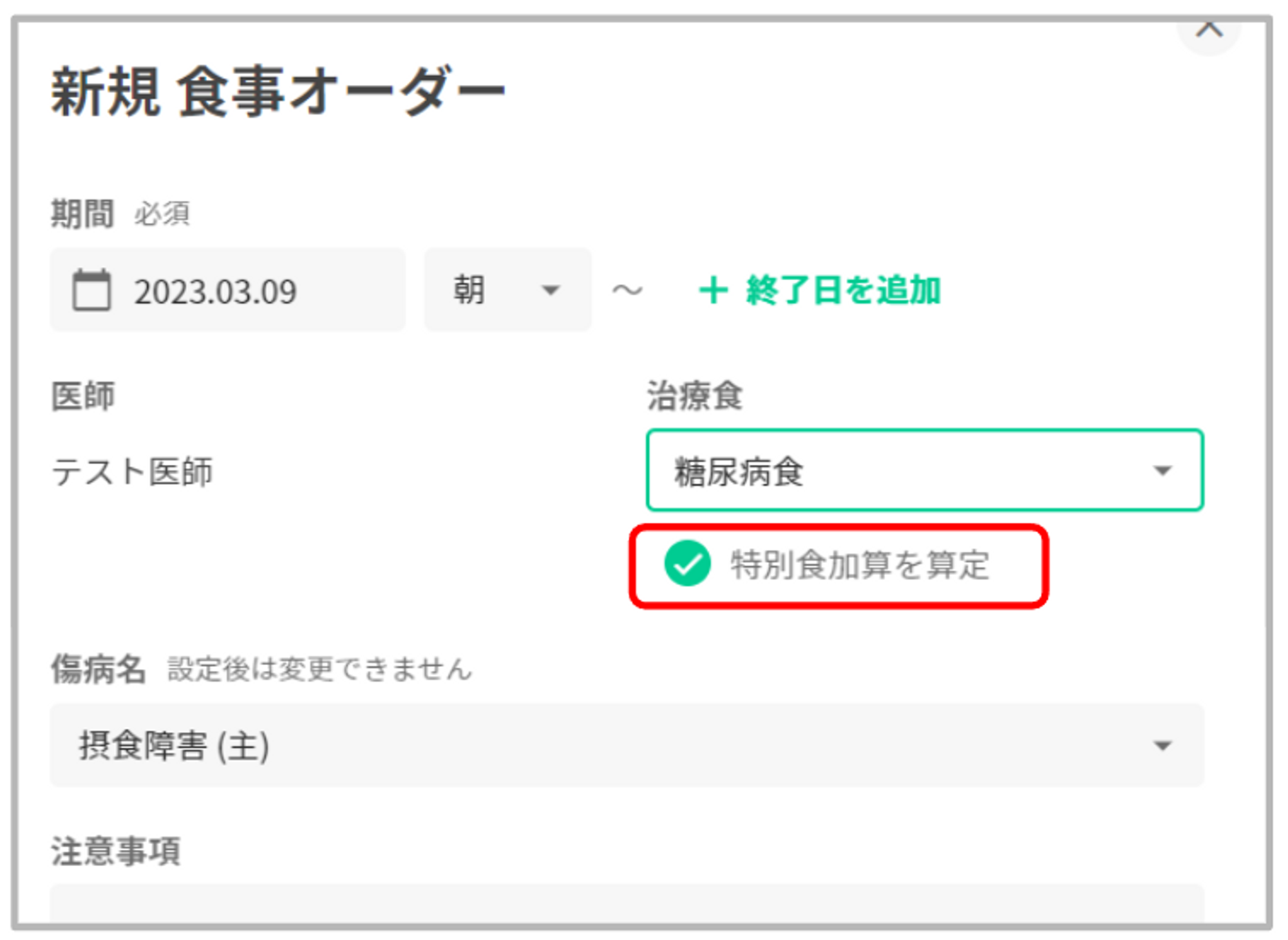Open the 傷病名 dropdown showing 摂食障害 (主)
The width and height of the screenshot is (1288, 940).
pos(626,746)
